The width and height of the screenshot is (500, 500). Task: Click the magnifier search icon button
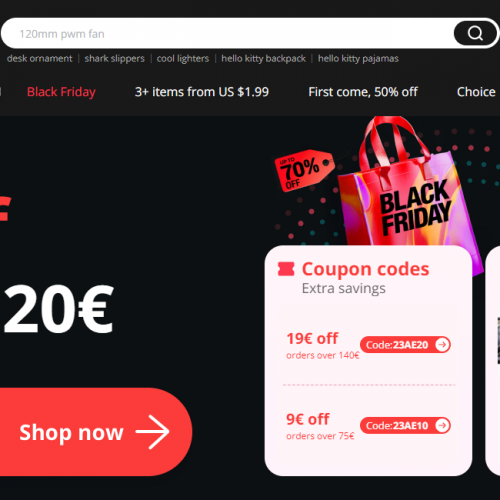[x=475, y=33]
